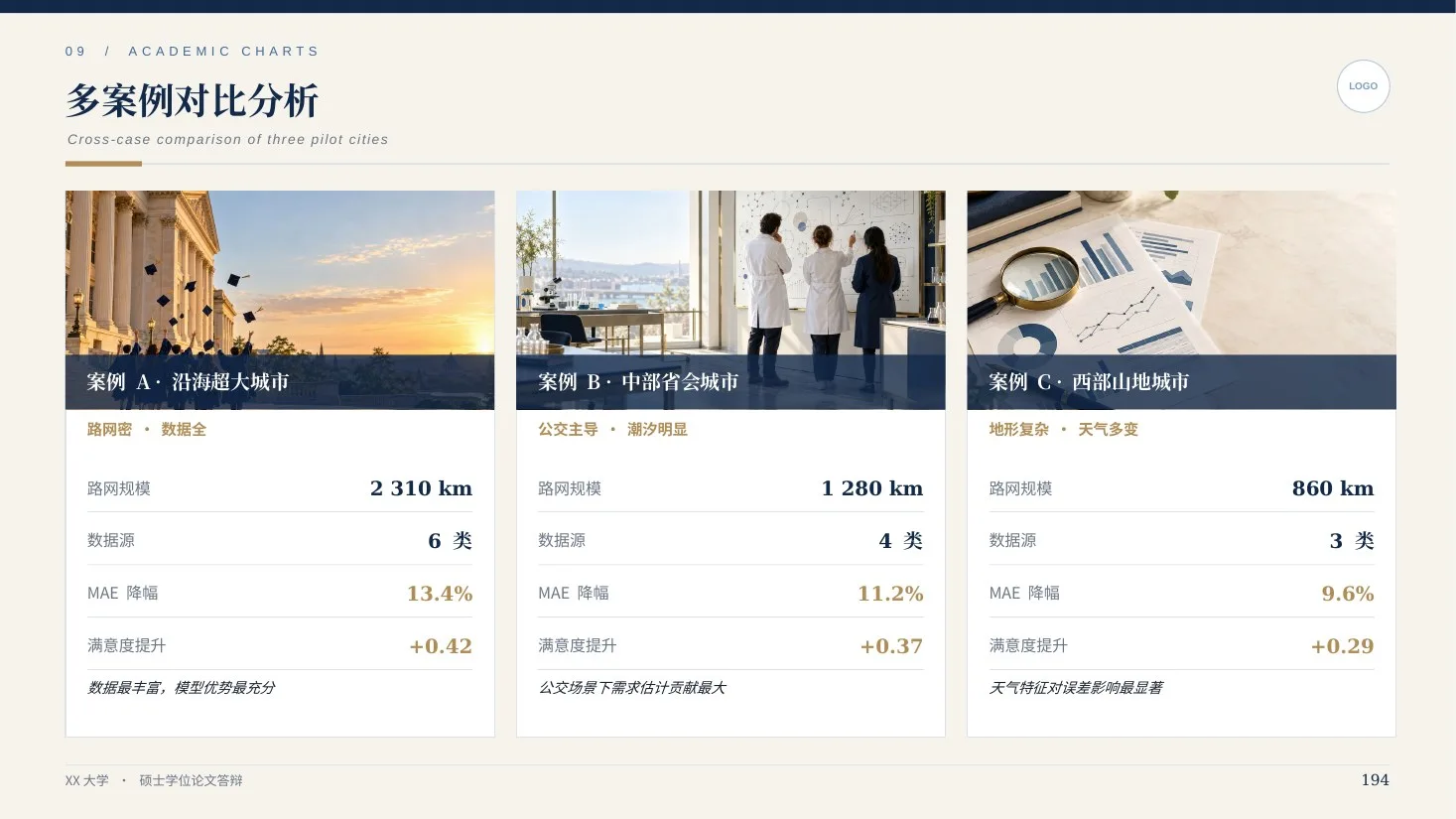
Task: Click the data source value 4 类
Action: pyautogui.click(x=900, y=541)
